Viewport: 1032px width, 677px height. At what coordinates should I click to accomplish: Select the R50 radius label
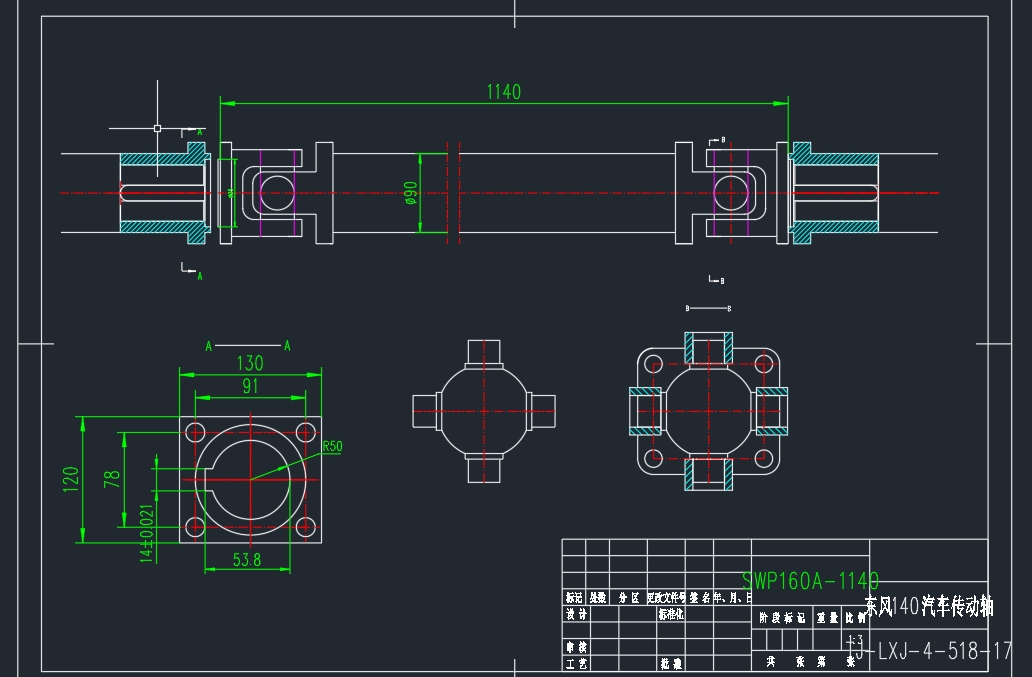pyautogui.click(x=332, y=446)
